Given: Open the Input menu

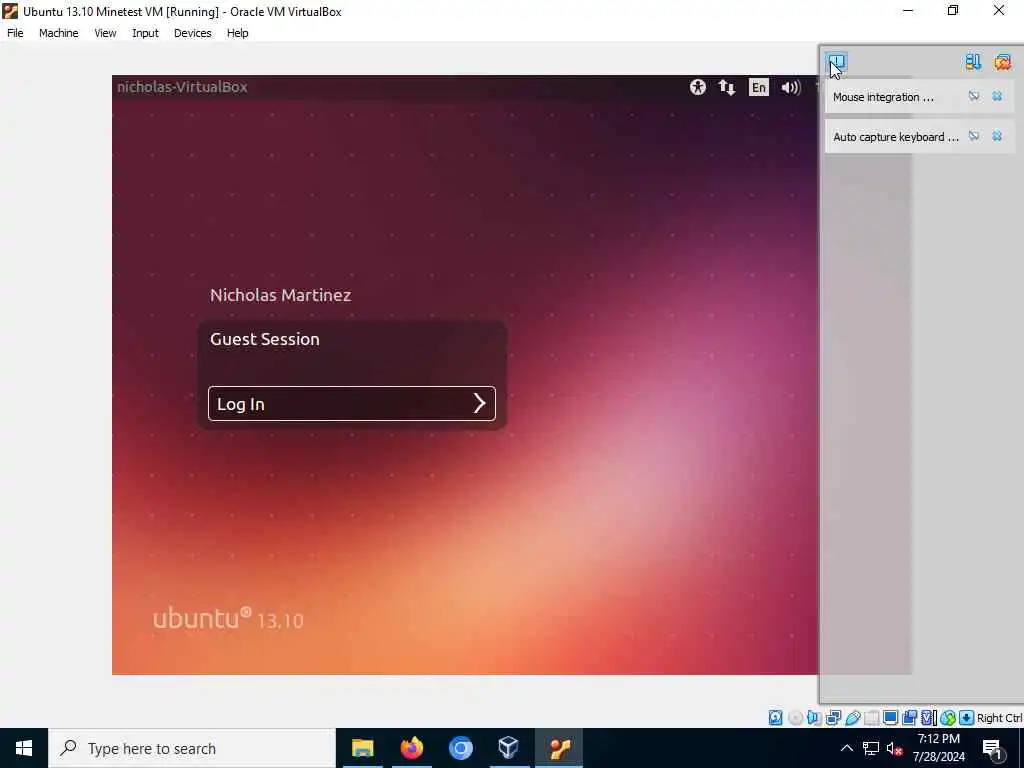Looking at the screenshot, I should click(145, 33).
